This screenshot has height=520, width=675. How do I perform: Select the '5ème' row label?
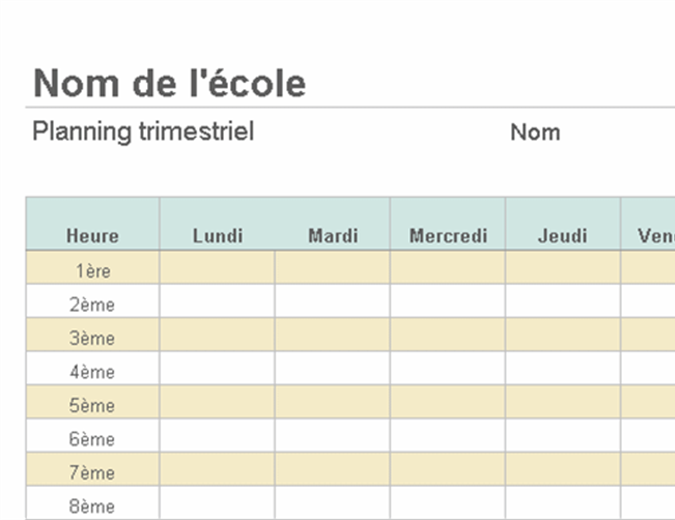tap(92, 406)
